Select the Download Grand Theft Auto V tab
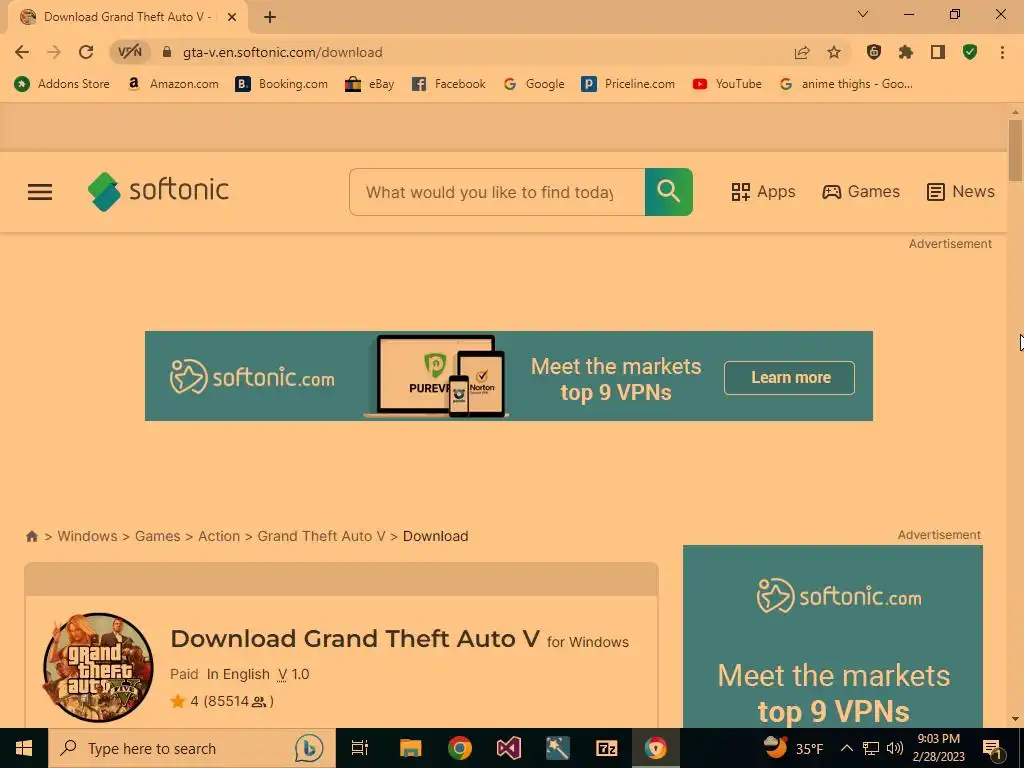 [127, 17]
